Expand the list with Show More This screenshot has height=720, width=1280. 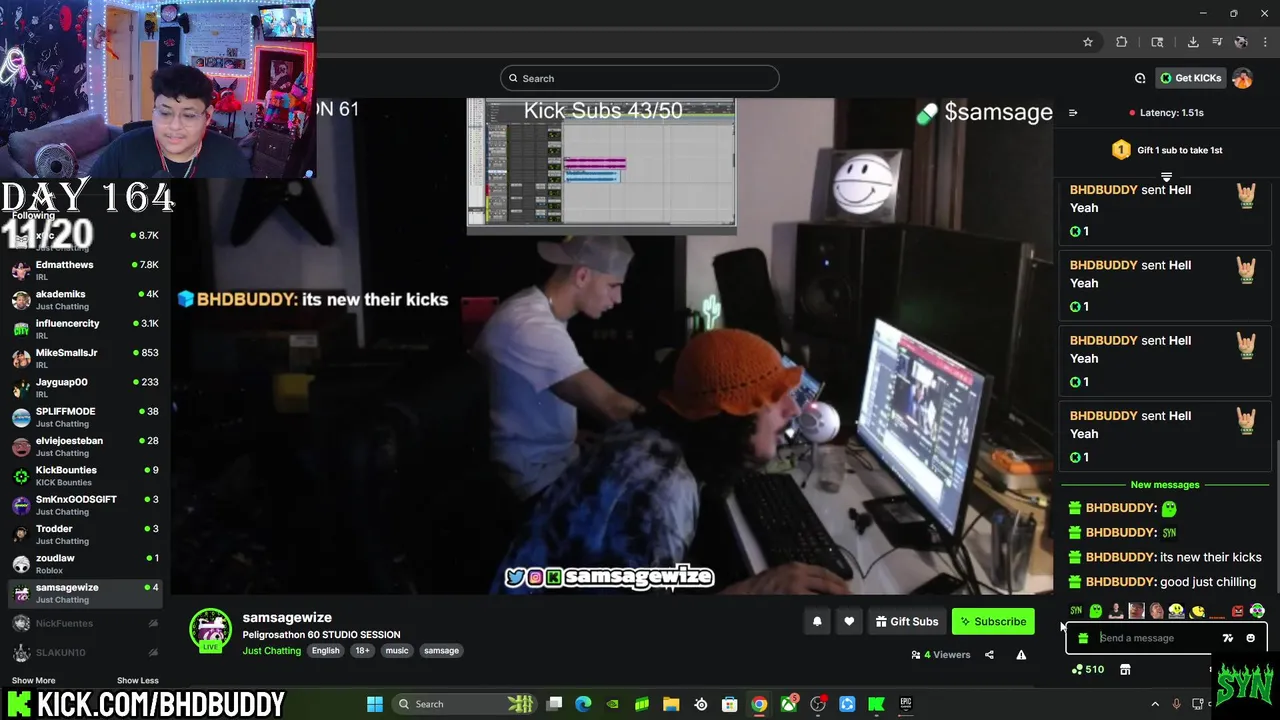coord(33,681)
